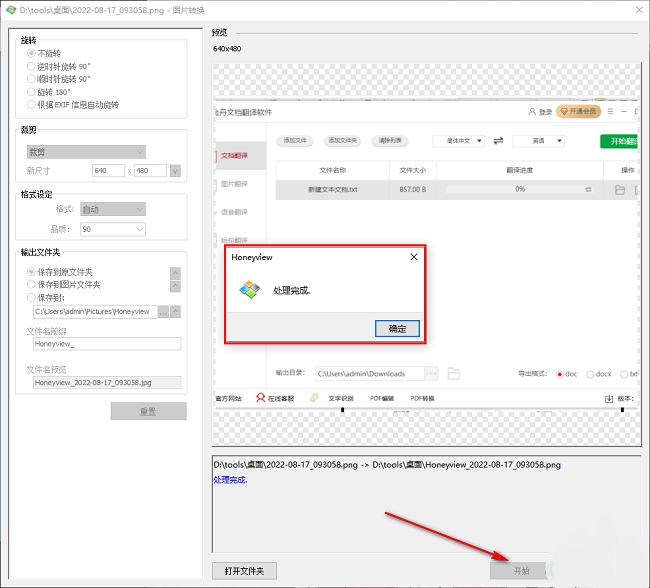Select 根据 EXIF 信息自动旋转 option
The image size is (650, 588).
point(31,105)
